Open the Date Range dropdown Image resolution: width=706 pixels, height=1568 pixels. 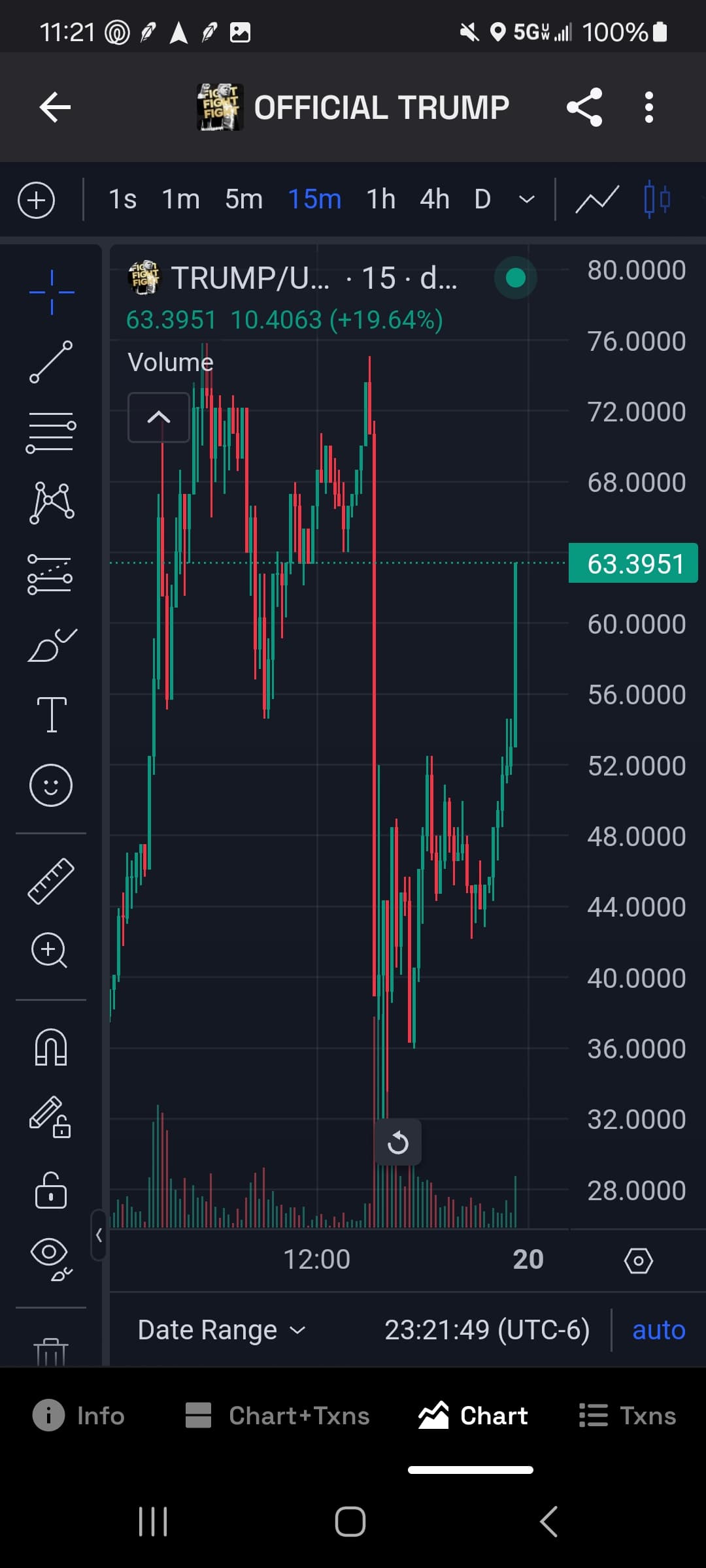click(x=222, y=1330)
